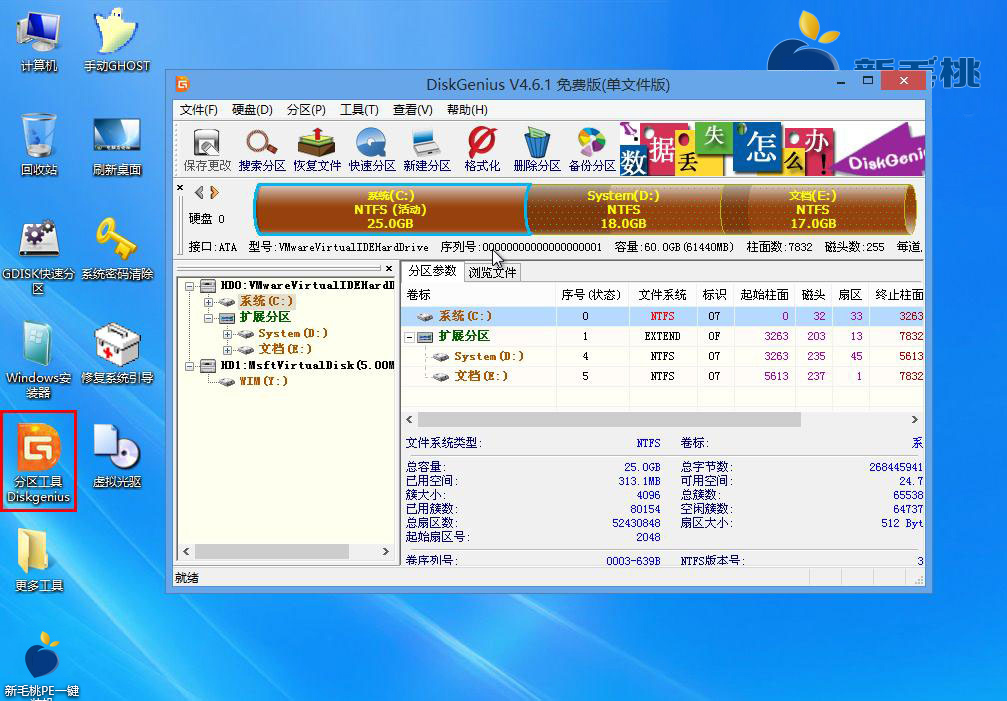Screen dimensions: 1007x701
Task: Select System(D:) in the left tree
Action: tap(293, 333)
